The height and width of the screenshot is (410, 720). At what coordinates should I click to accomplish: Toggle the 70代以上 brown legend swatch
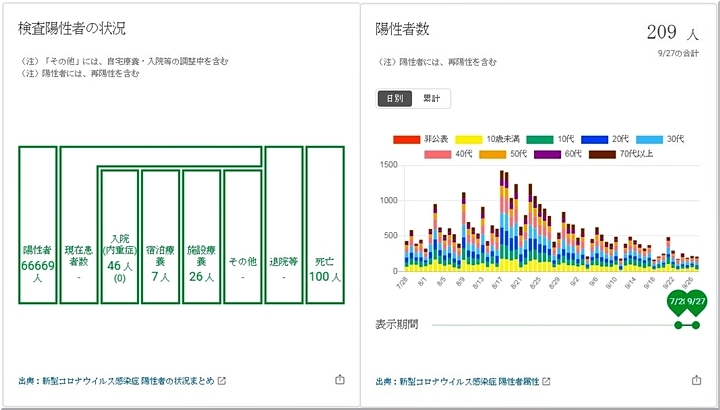[602, 154]
